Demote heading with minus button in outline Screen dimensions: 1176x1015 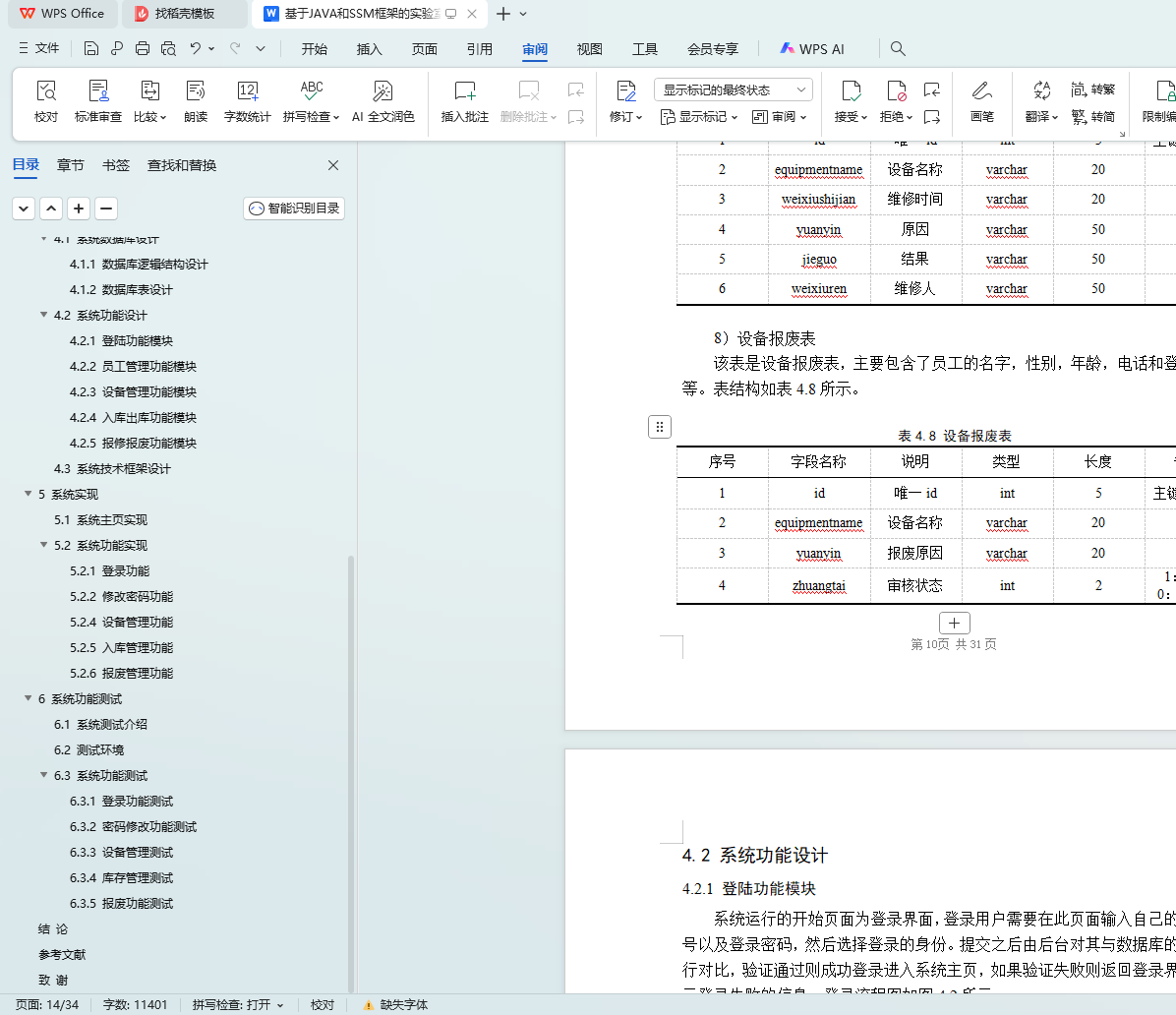pos(106,209)
